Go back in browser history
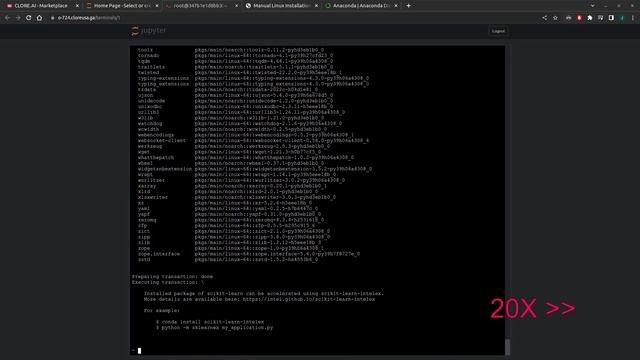The width and height of the screenshot is (640, 360). pos(7,18)
